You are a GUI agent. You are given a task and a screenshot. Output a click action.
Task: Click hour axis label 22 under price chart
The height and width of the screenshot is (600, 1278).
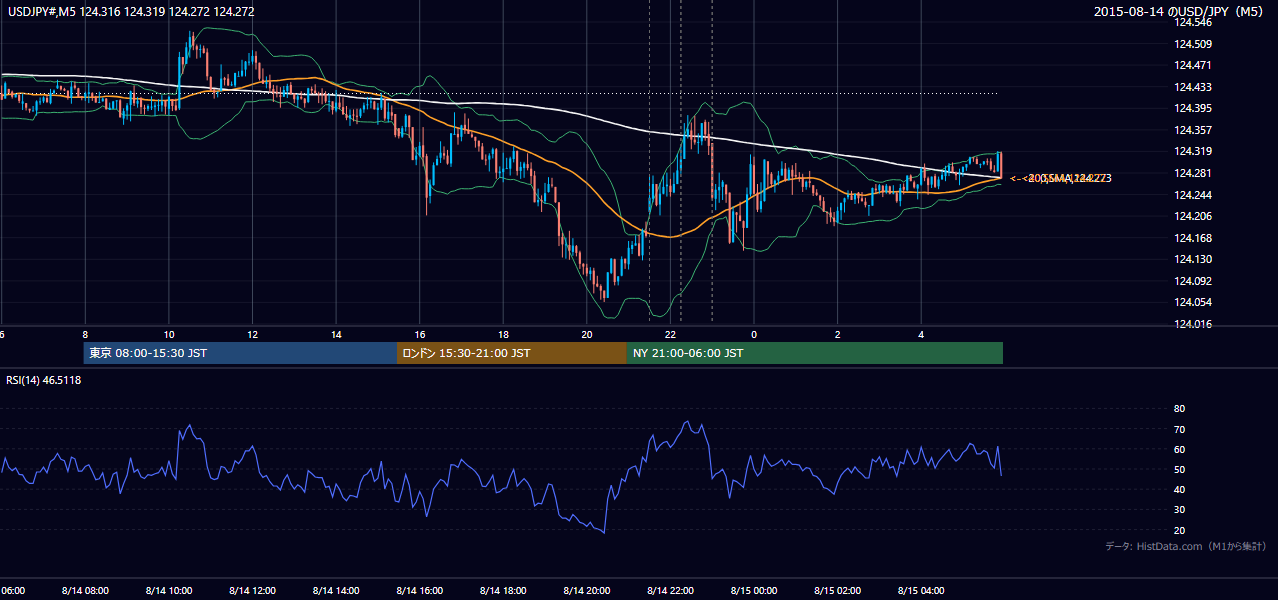671,335
